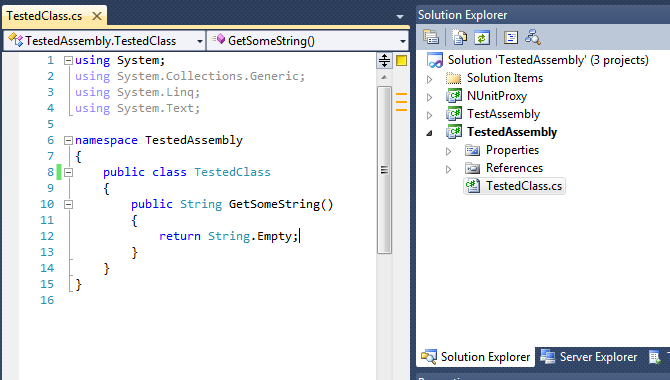
Task: Expand the NUnitProxy project node
Action: point(429,97)
